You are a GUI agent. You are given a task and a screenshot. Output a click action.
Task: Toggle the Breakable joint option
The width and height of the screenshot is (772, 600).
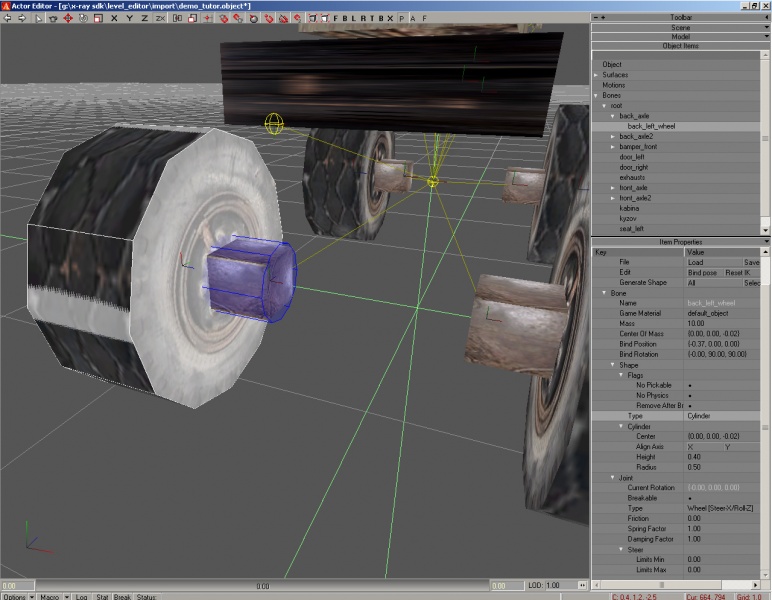(690, 498)
